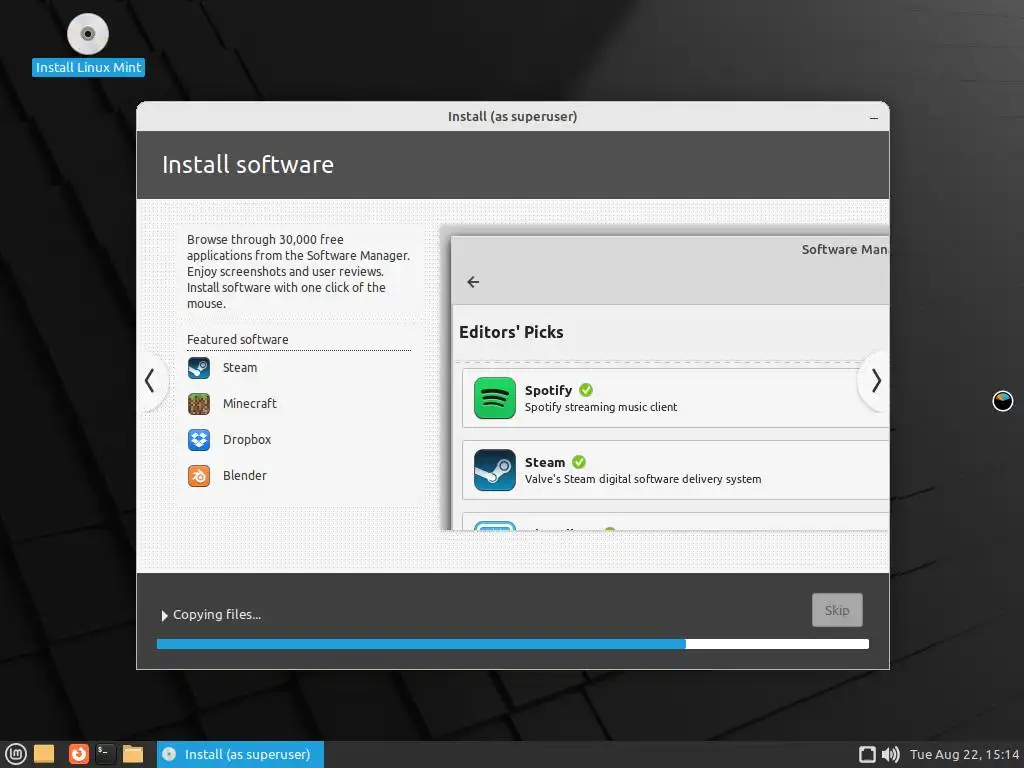
Task: Click the green verified badge beside Spotify
Action: coord(586,390)
